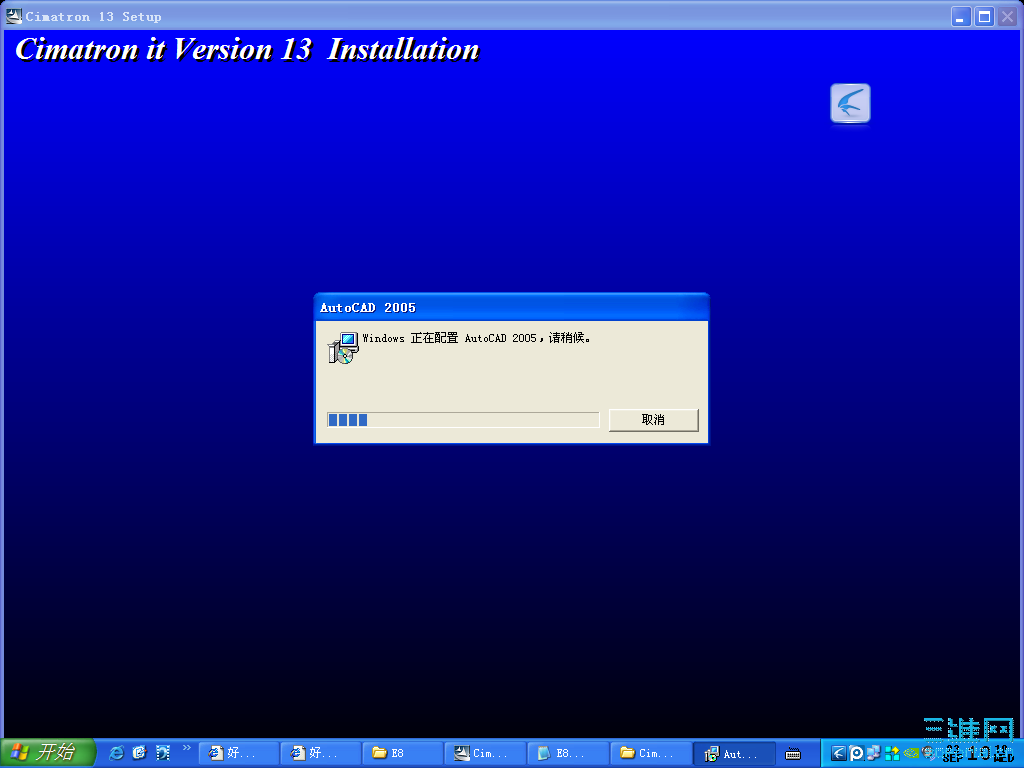Open the Cim... folder taskbar item
This screenshot has height=768, width=1024.
[650, 754]
